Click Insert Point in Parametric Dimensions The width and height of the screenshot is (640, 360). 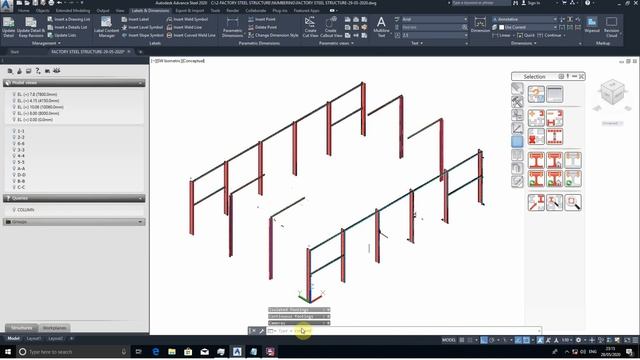(x=262, y=19)
